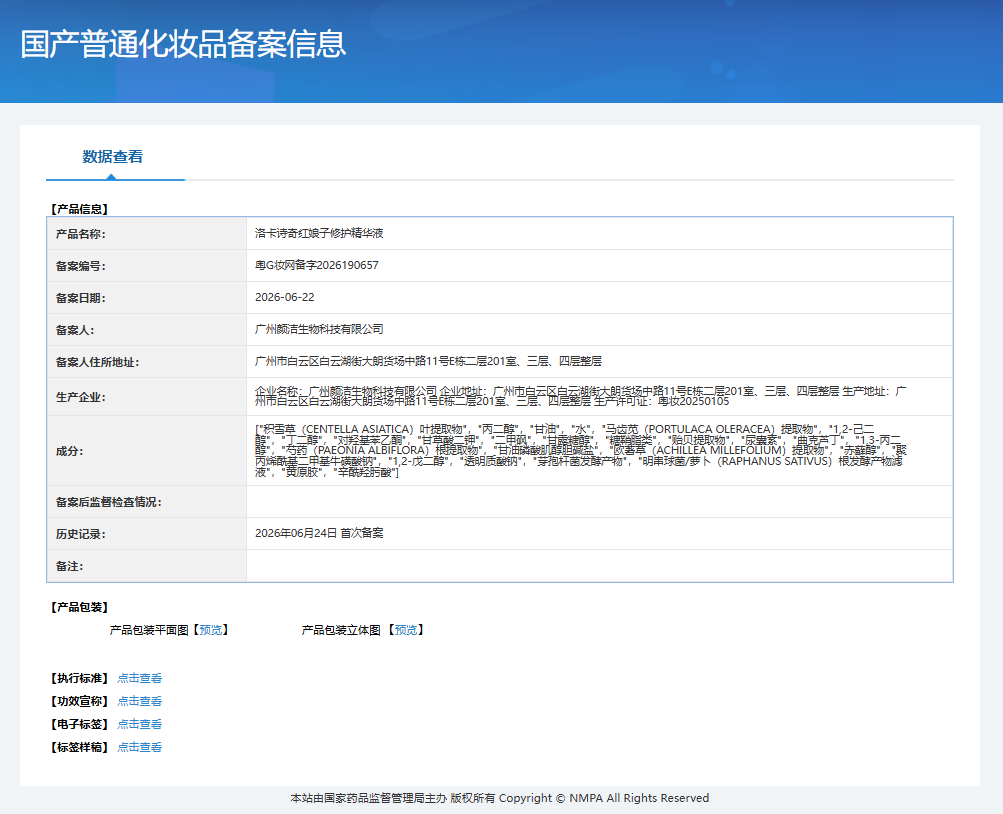Click the 备案人 value 广州颜洁生物科技有限公司
Image resolution: width=1003 pixels, height=814 pixels.
(319, 329)
